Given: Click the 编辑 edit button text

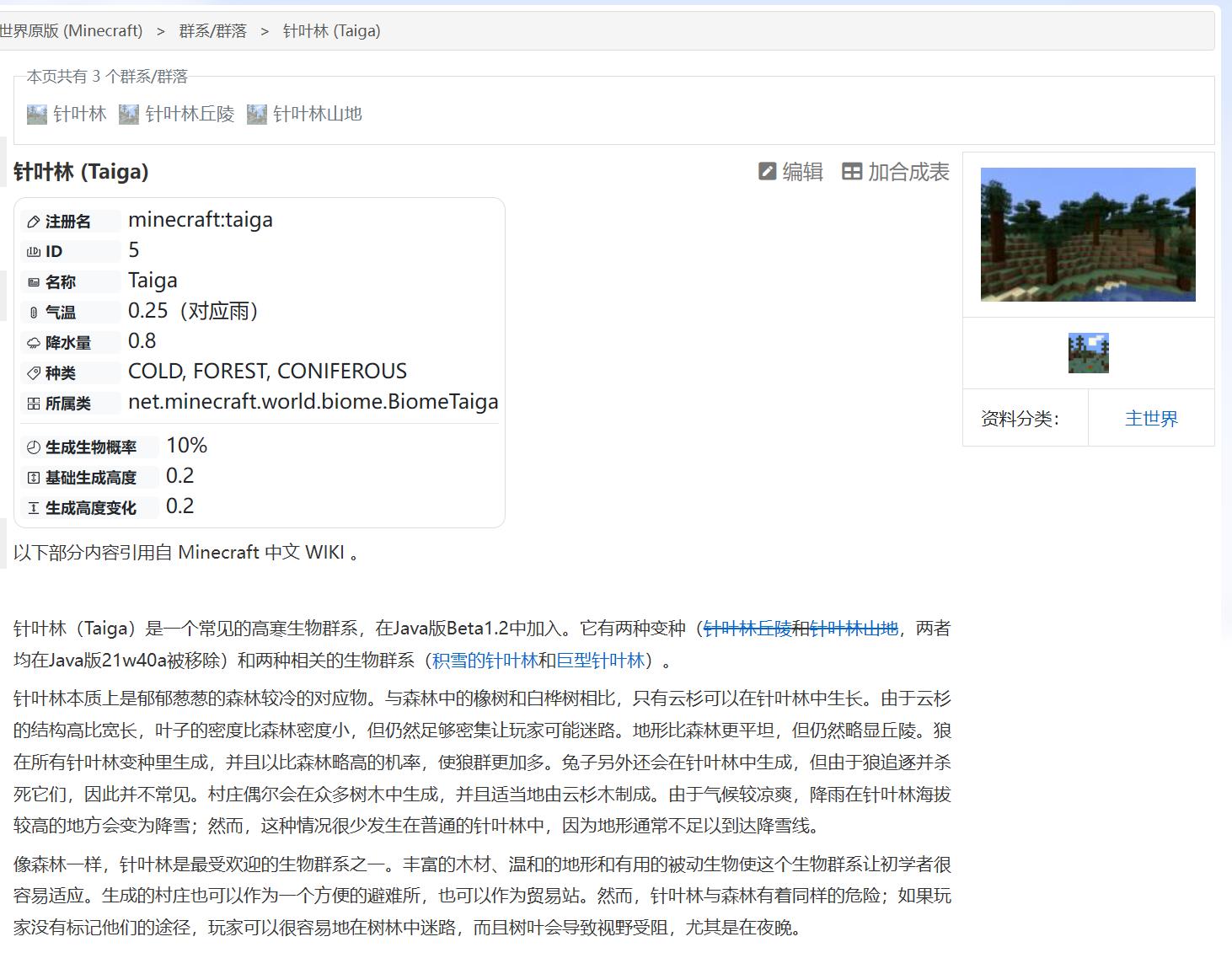Looking at the screenshot, I should click(802, 172).
